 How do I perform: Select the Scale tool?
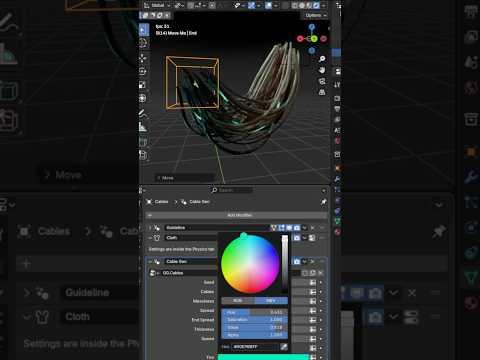143,85
